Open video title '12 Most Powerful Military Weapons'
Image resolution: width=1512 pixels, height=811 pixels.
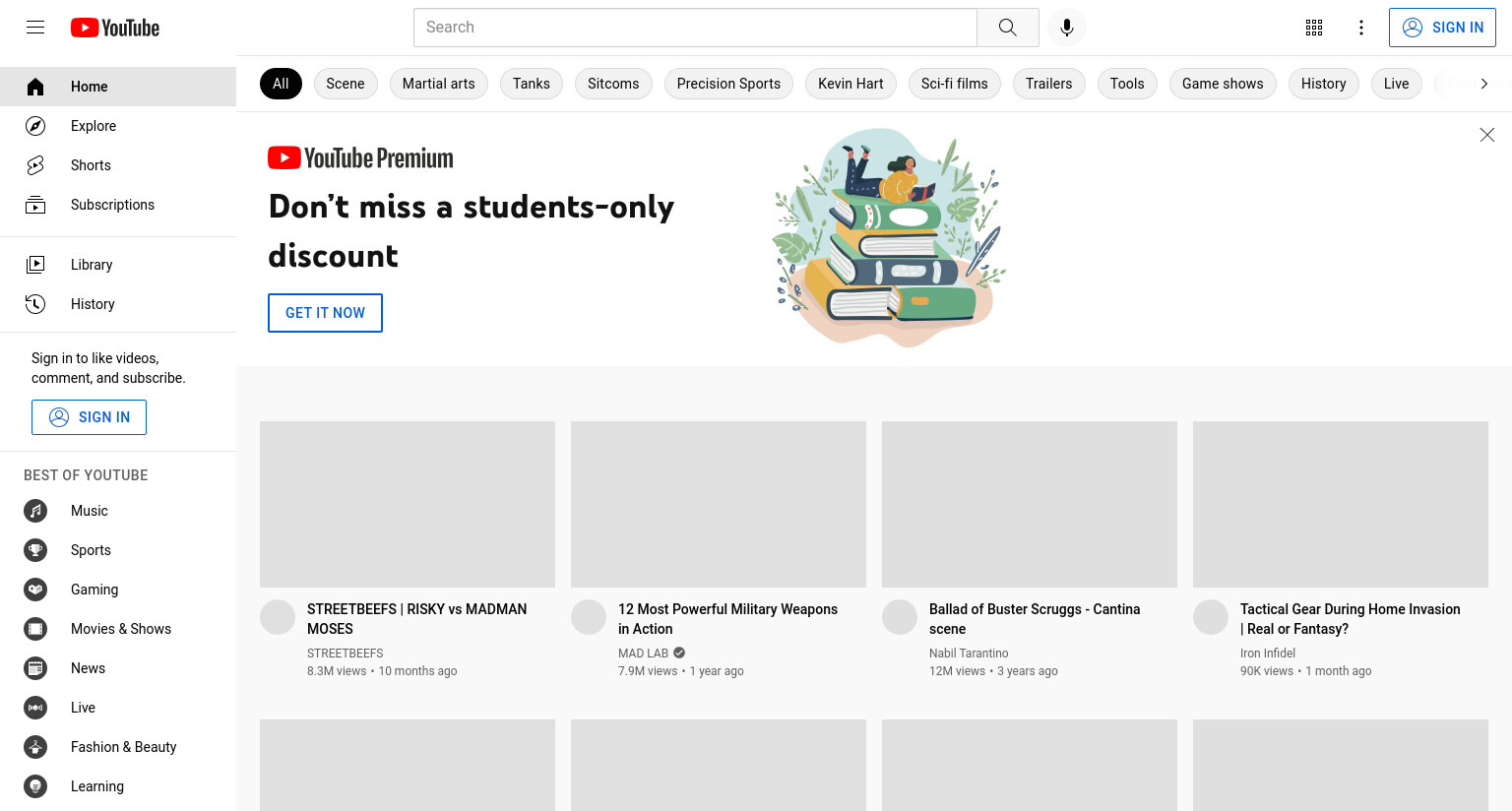point(728,619)
